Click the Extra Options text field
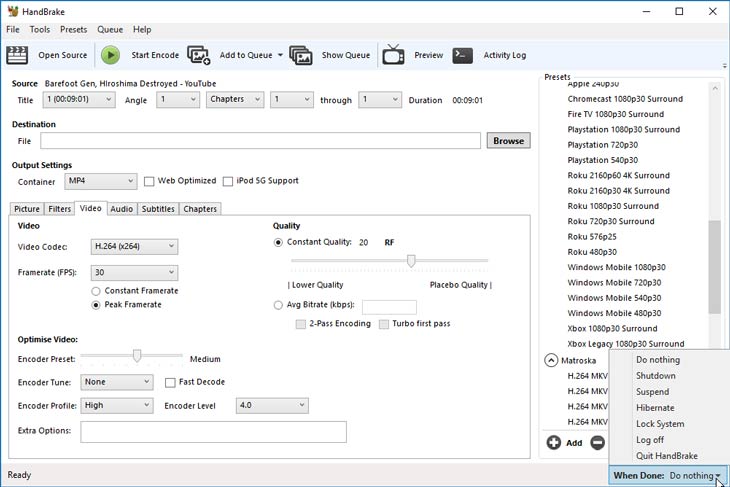Viewport: 730px width, 487px height. click(x=213, y=432)
